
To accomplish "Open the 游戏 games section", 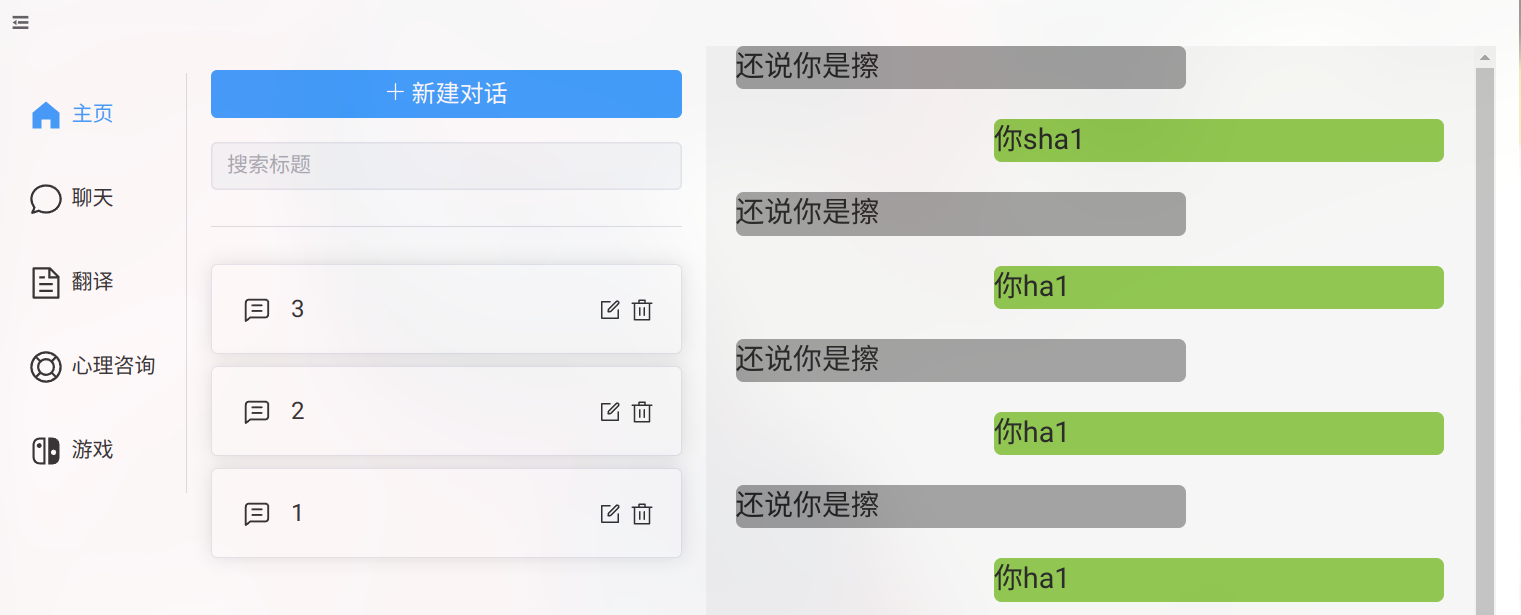I will (x=92, y=450).
